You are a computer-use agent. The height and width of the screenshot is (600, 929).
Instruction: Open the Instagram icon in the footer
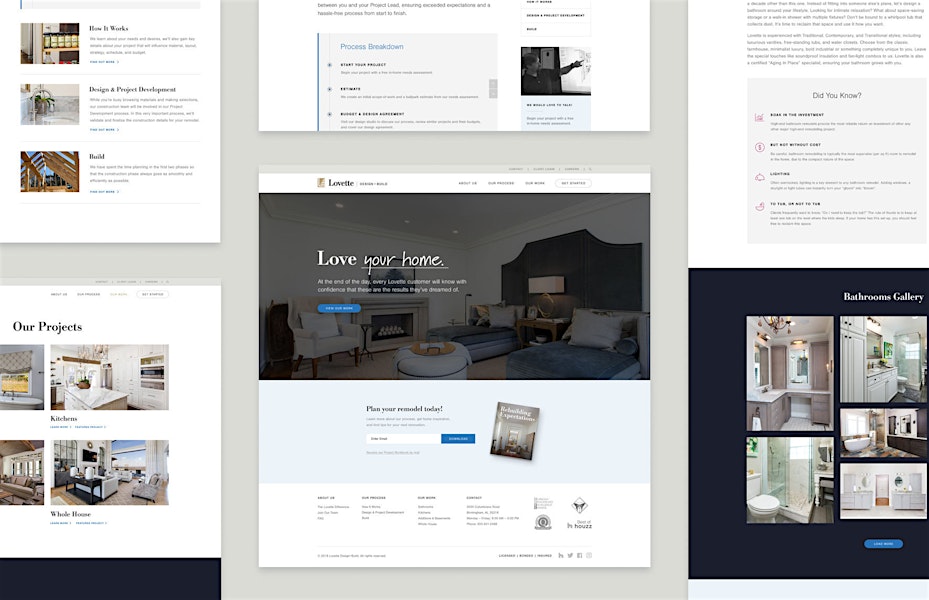(x=589, y=555)
